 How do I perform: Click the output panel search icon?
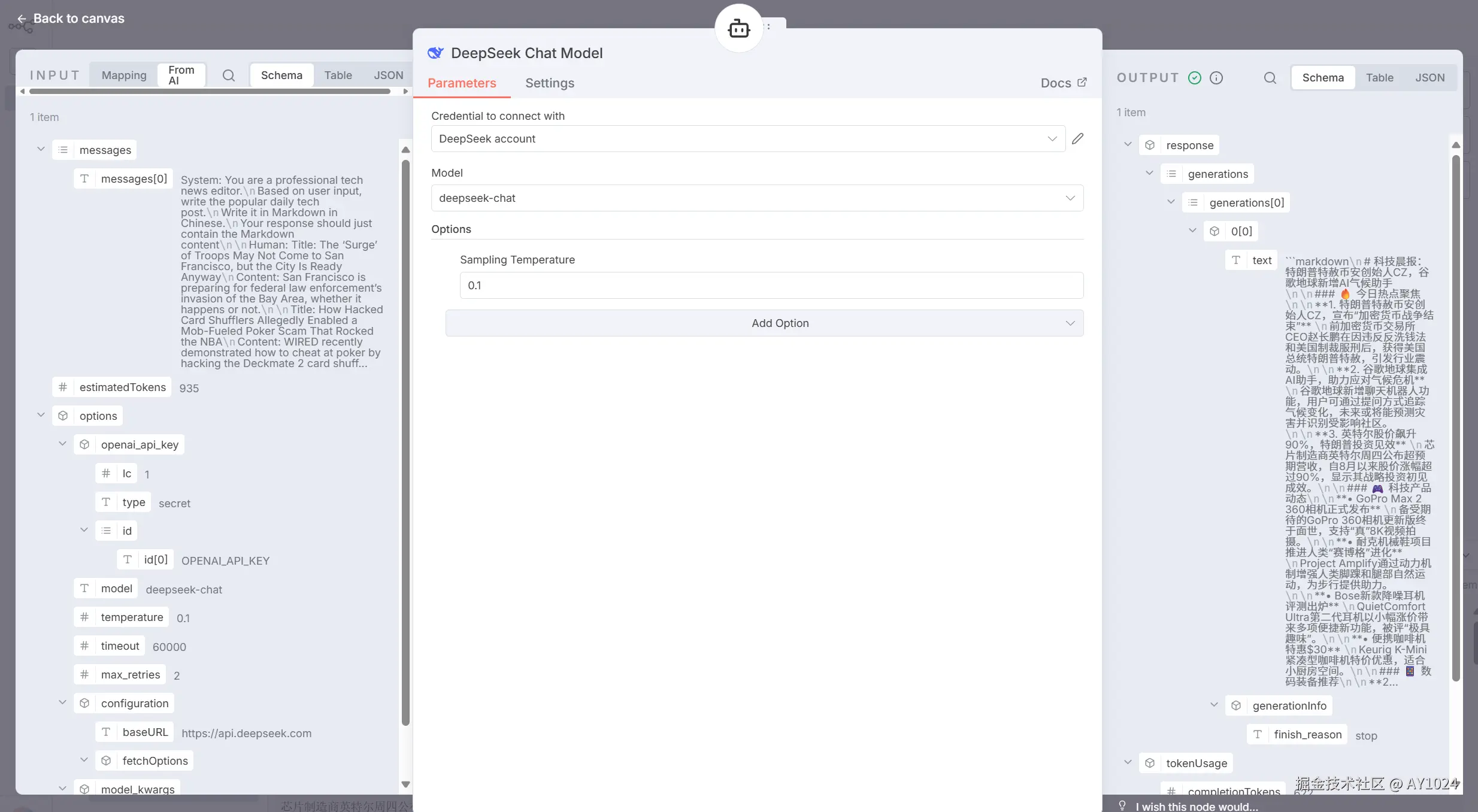coord(1270,78)
